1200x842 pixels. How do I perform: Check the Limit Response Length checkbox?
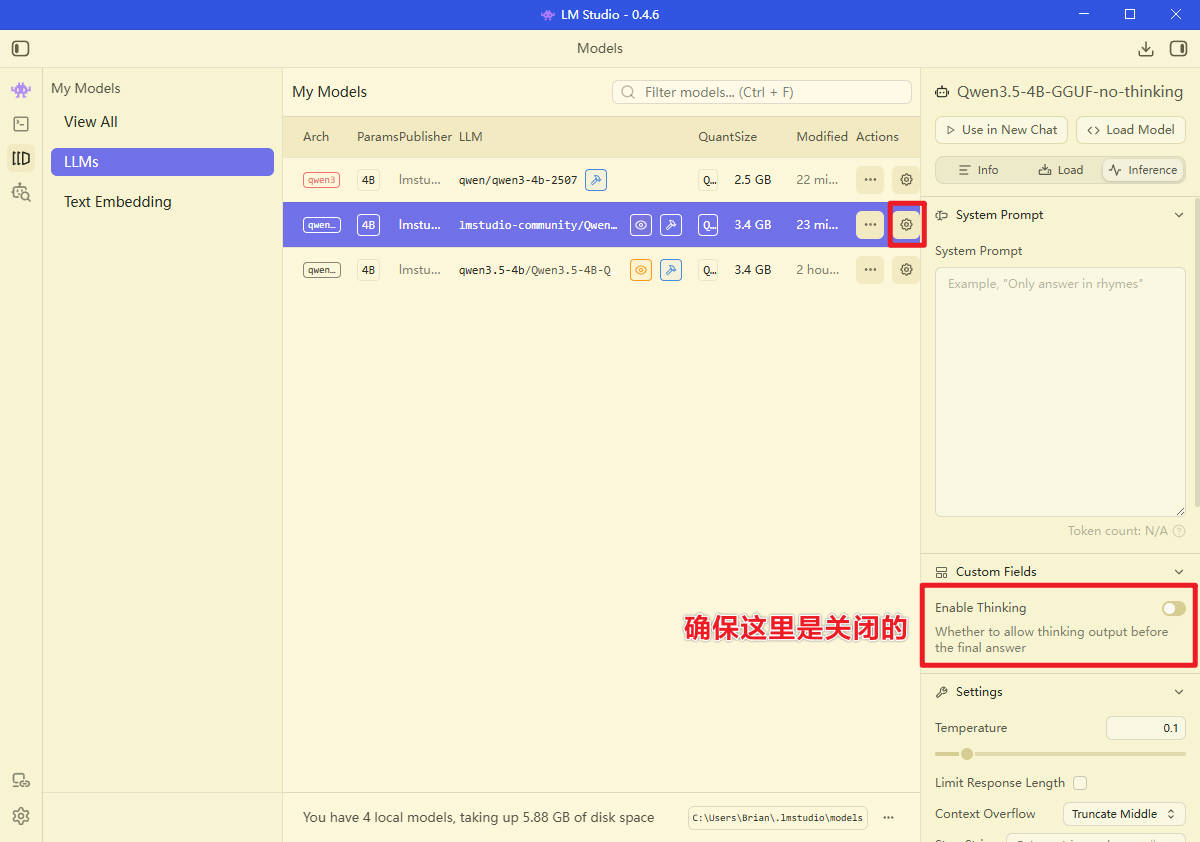coord(1080,783)
